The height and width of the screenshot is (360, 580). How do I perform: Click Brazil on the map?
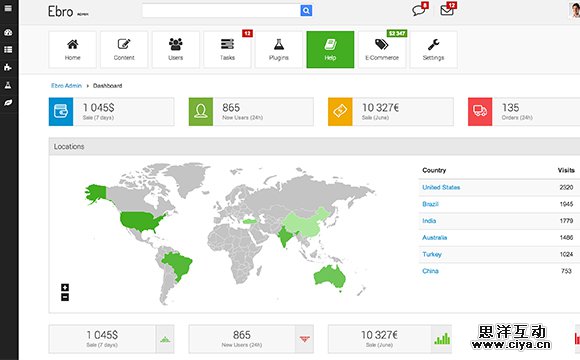point(179,264)
